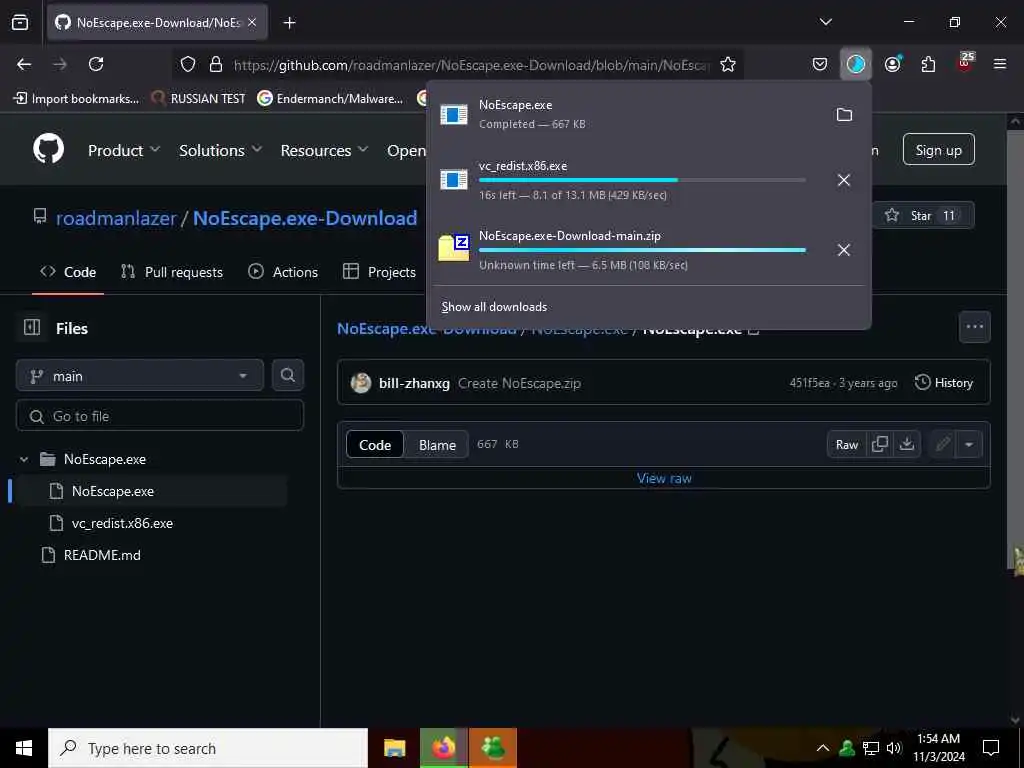Open File Explorer from the taskbar
The height and width of the screenshot is (768, 1024).
[394, 748]
